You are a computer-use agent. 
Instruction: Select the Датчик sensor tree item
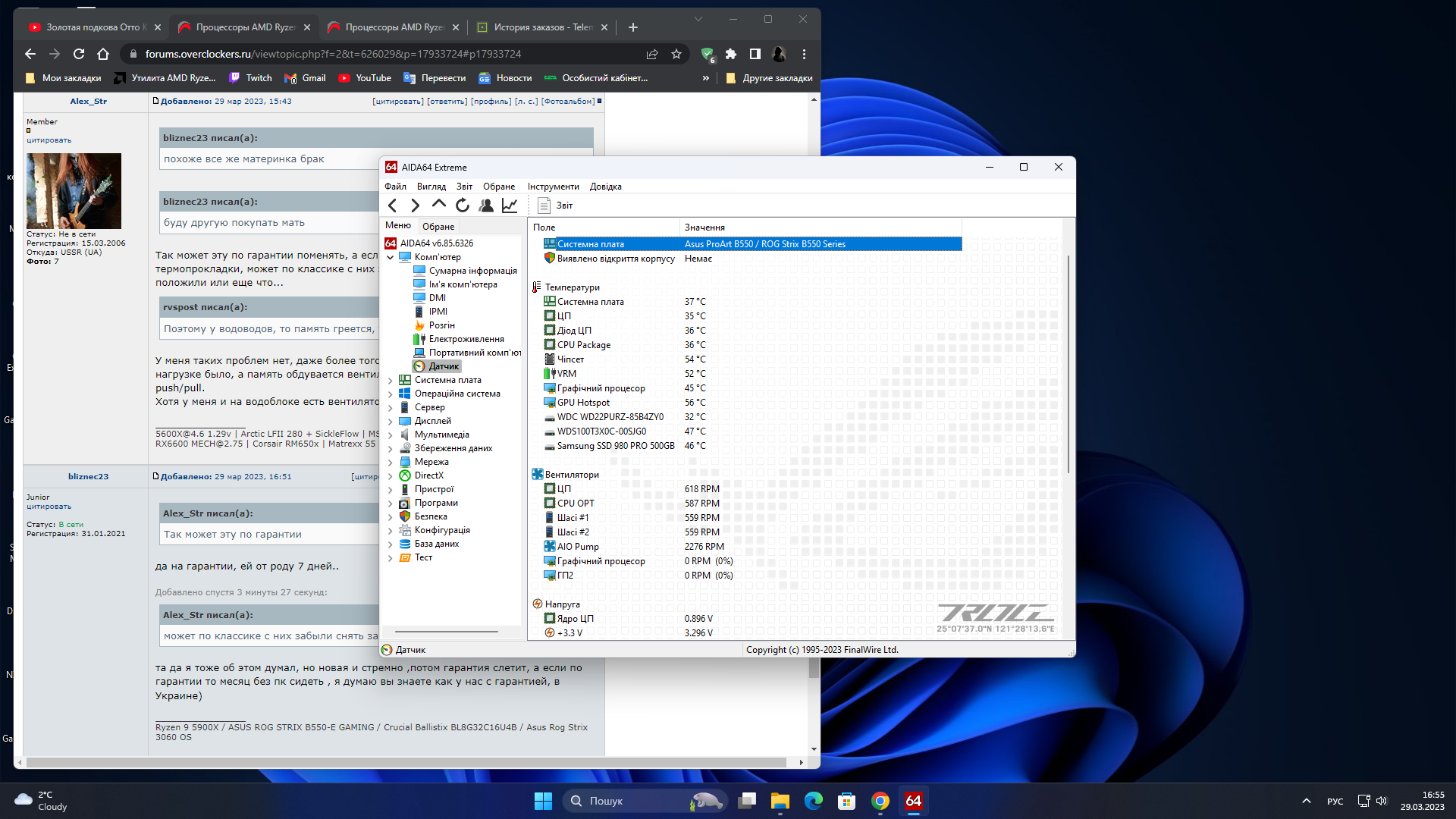point(444,366)
